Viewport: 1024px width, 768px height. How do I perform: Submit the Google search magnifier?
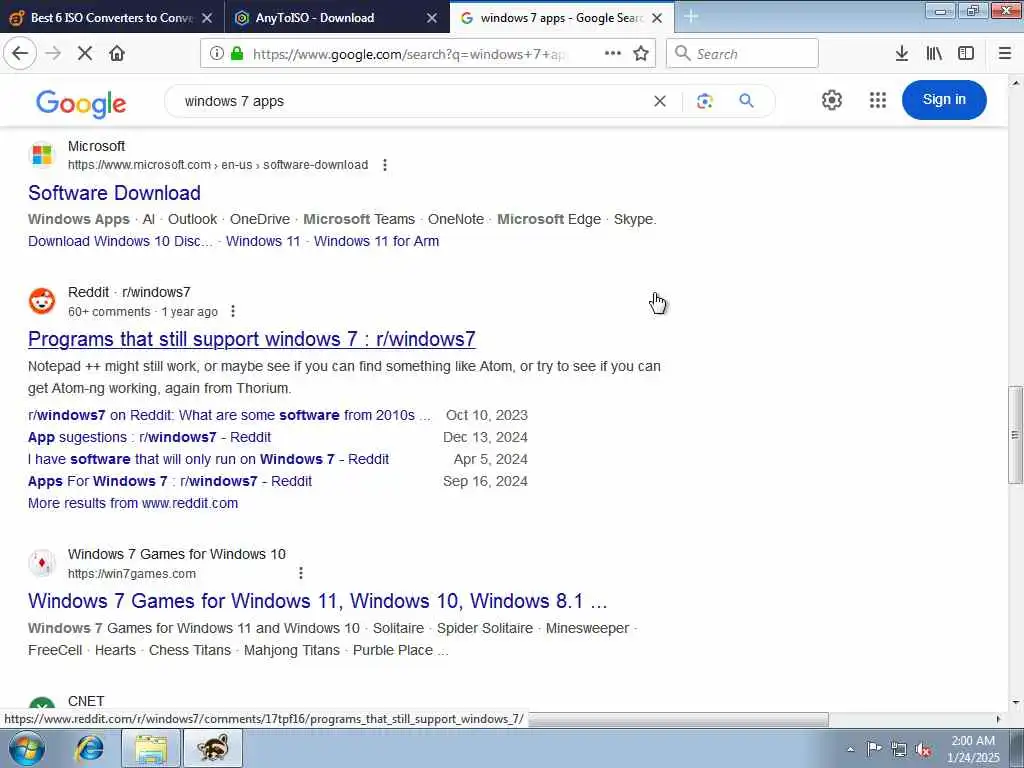pos(746,101)
